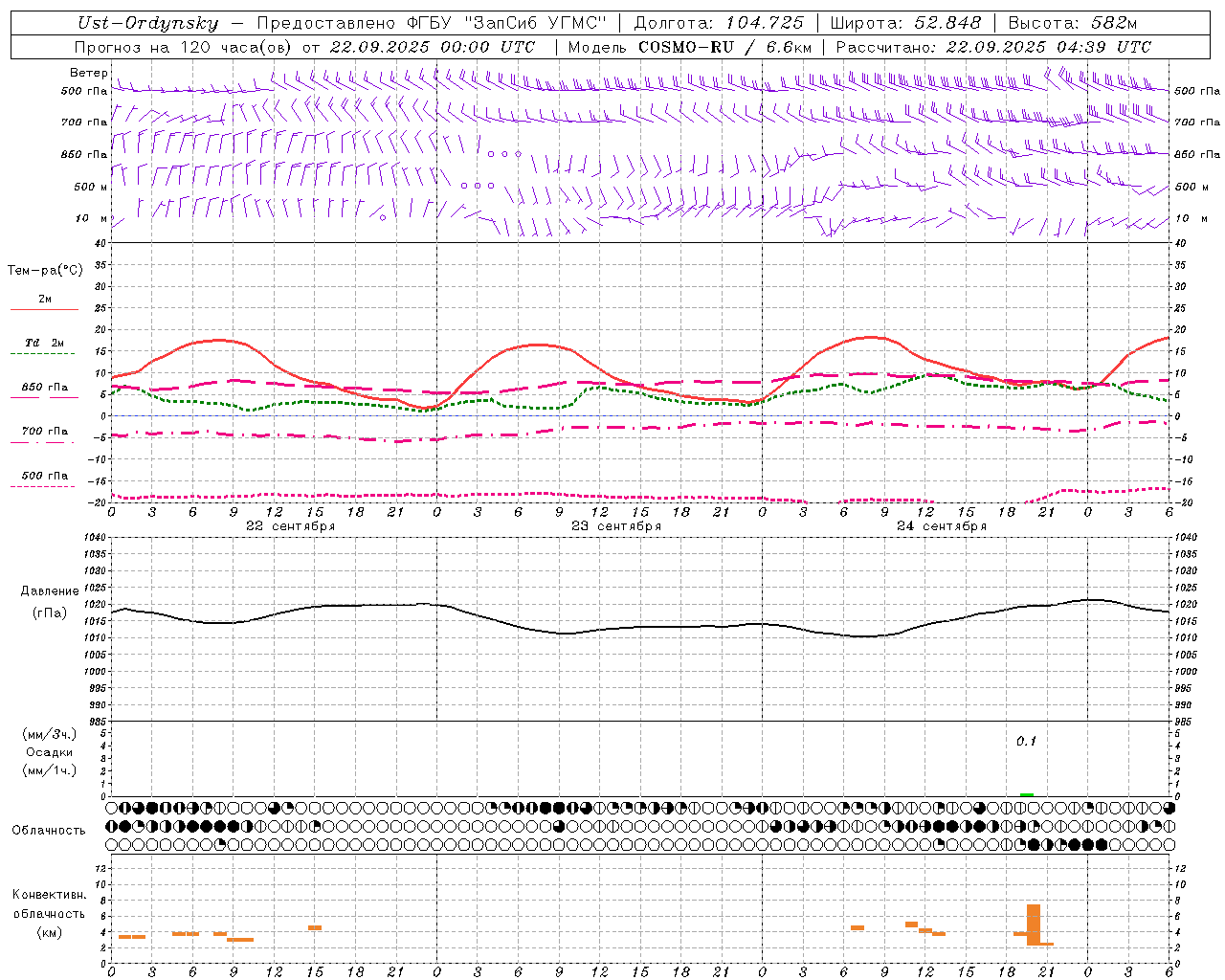This screenshot has height=980, width=1225.
Task: Click the Тем-ра(°C) panel label
Action: (45, 271)
